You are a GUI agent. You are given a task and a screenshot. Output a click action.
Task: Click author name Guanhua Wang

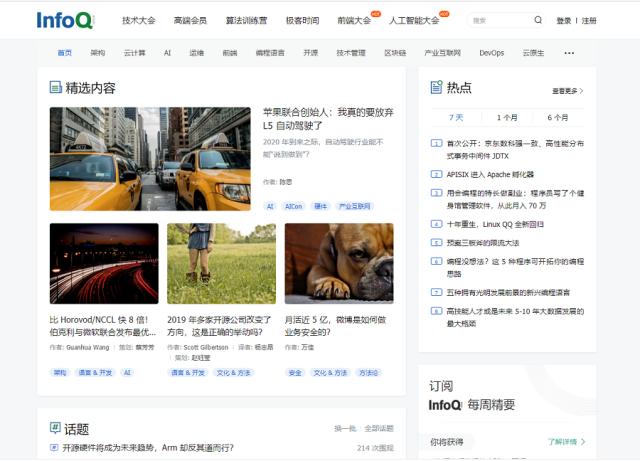point(87,347)
